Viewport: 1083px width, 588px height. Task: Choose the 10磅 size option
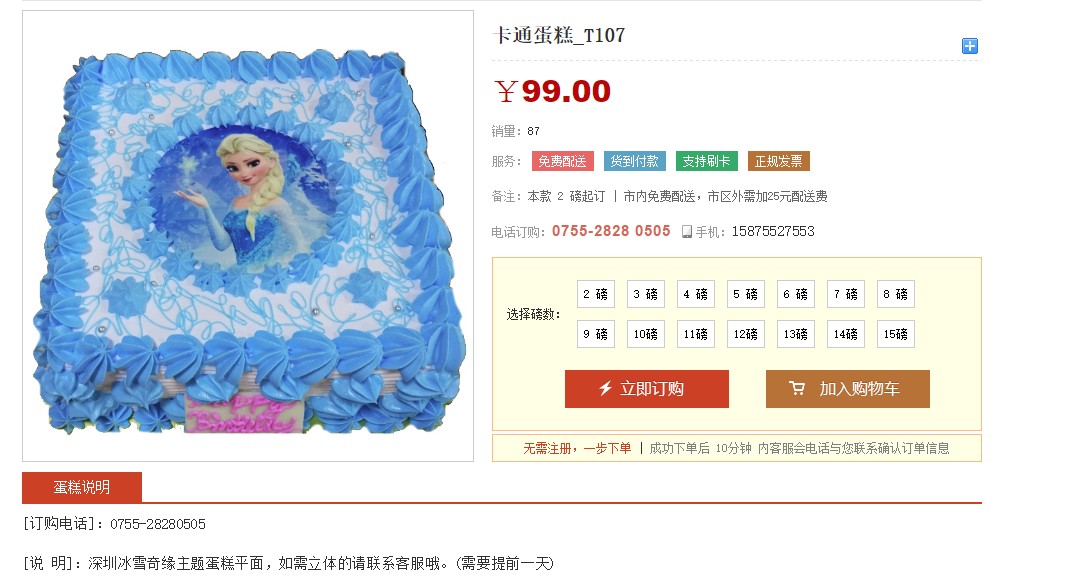point(646,334)
